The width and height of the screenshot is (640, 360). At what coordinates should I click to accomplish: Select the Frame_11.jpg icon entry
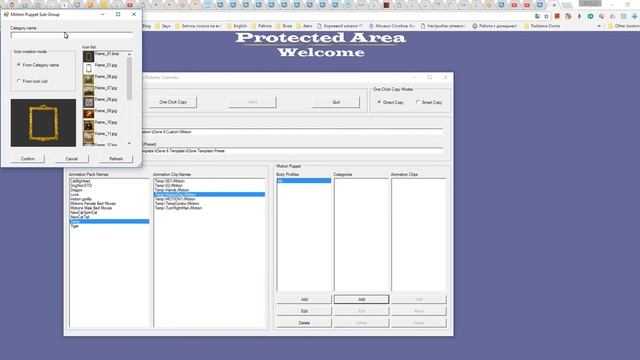(x=89, y=136)
